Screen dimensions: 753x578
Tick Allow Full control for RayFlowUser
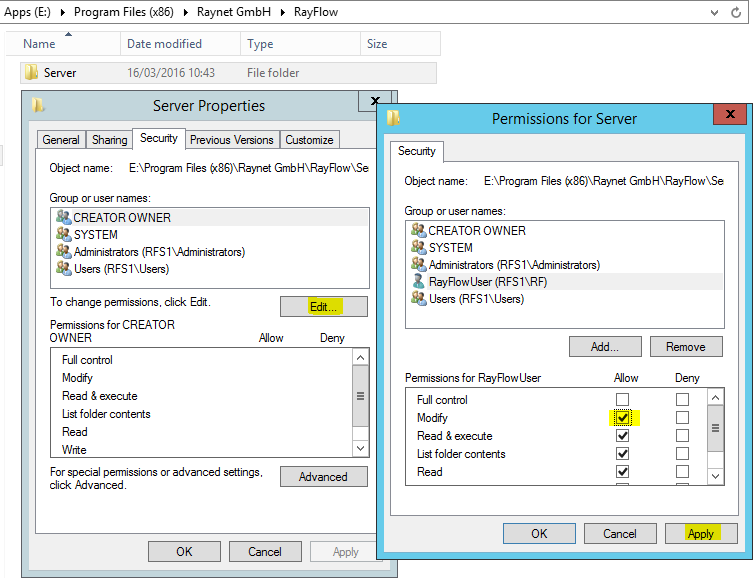622,399
